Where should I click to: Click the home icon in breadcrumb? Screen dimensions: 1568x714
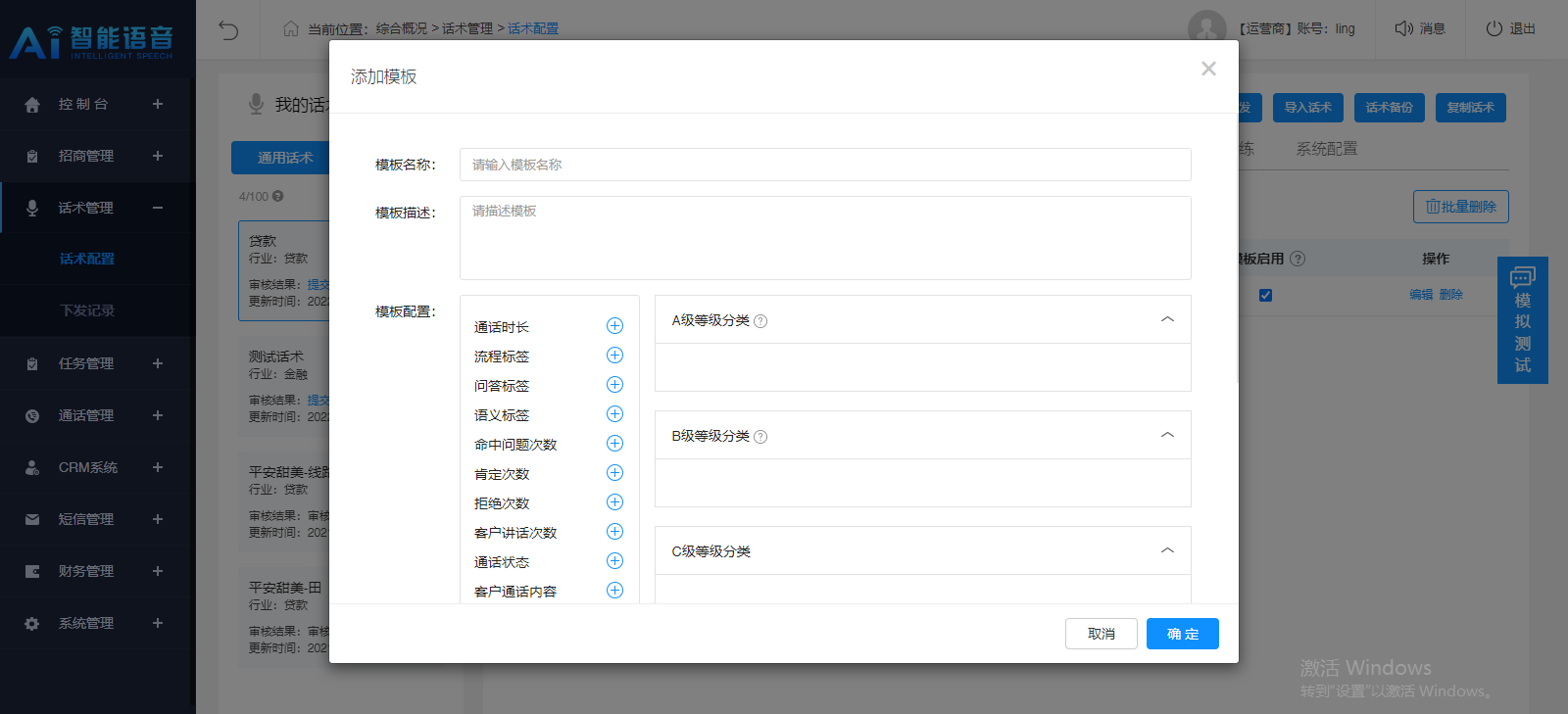click(291, 28)
